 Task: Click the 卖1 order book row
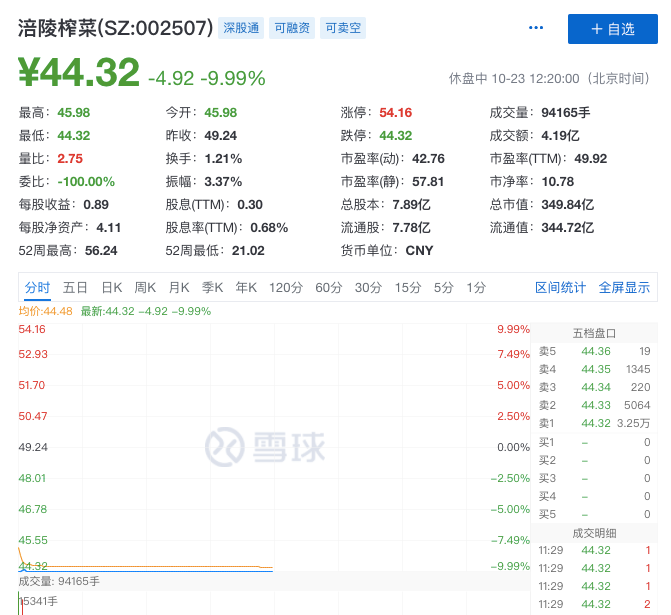594,423
